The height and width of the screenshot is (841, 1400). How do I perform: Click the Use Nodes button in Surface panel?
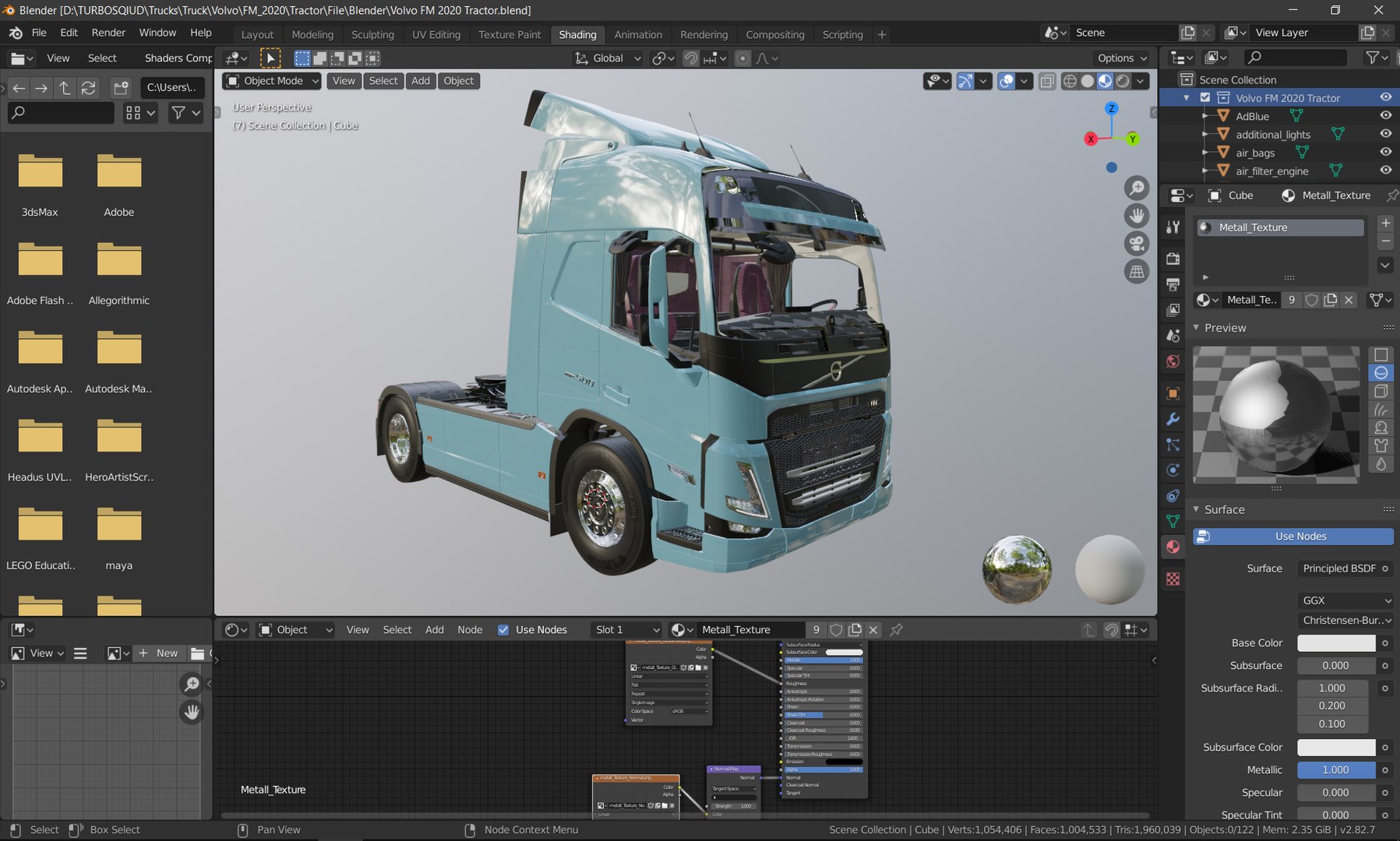pos(1293,537)
